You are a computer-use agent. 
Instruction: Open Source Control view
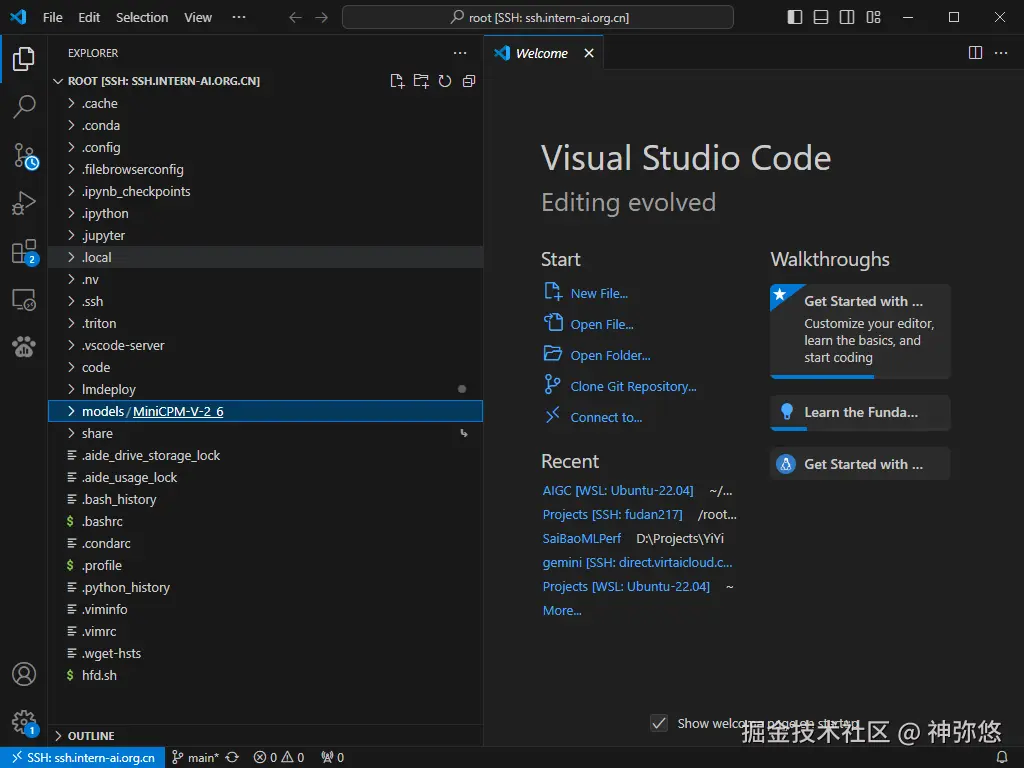pyautogui.click(x=24, y=155)
